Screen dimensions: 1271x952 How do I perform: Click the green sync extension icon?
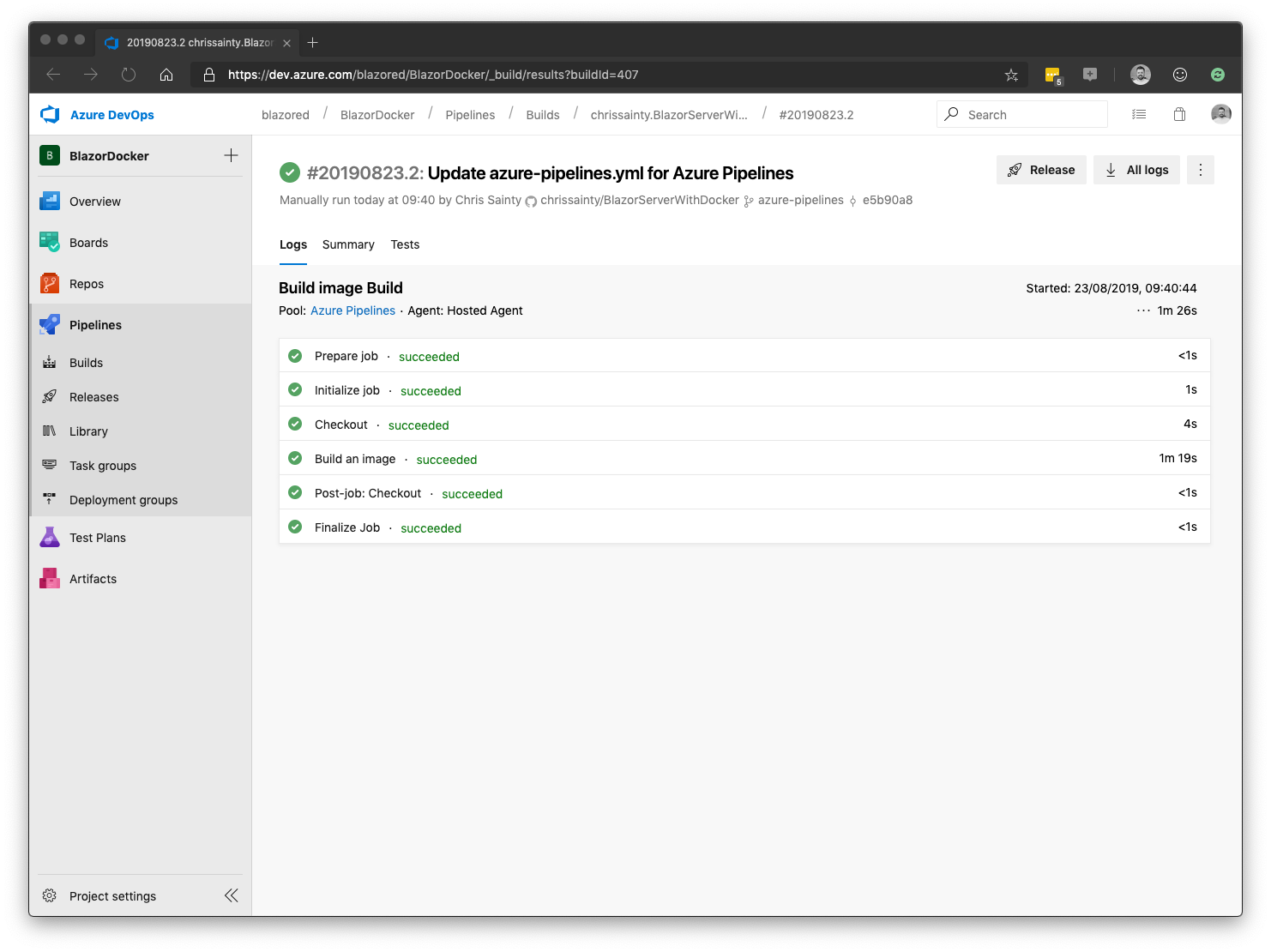click(x=1218, y=75)
